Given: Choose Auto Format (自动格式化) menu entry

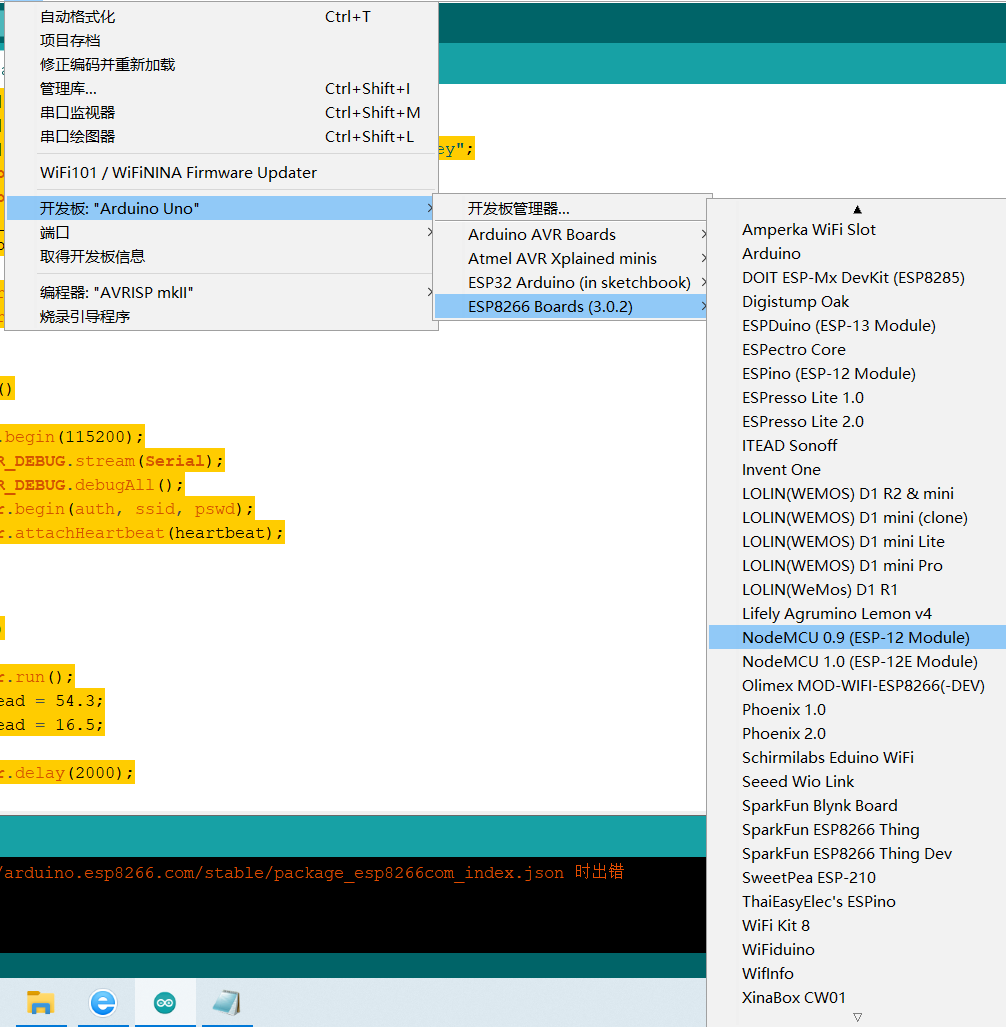Looking at the screenshot, I should tap(221, 17).
